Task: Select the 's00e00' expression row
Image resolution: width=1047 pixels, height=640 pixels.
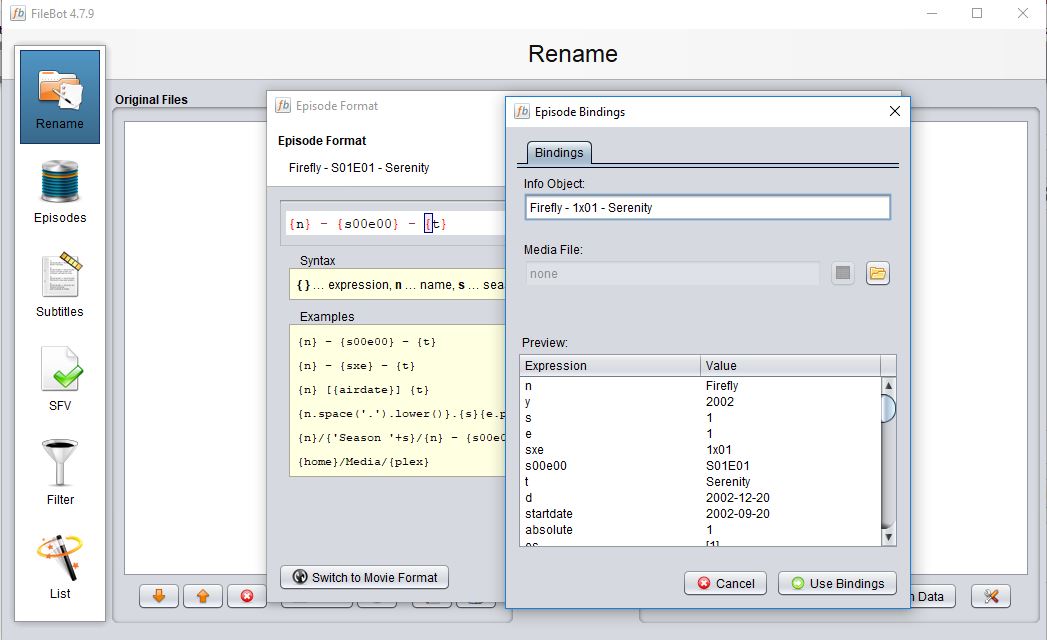Action: [700, 466]
